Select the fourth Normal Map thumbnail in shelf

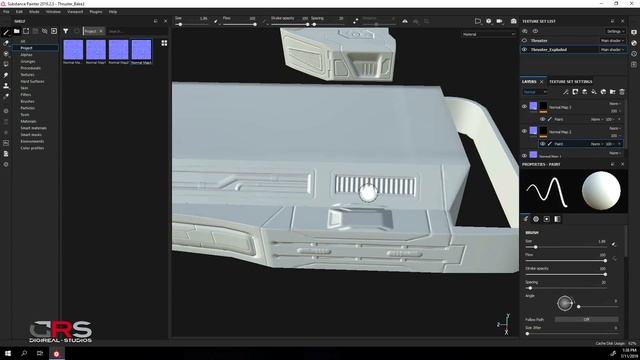point(141,52)
